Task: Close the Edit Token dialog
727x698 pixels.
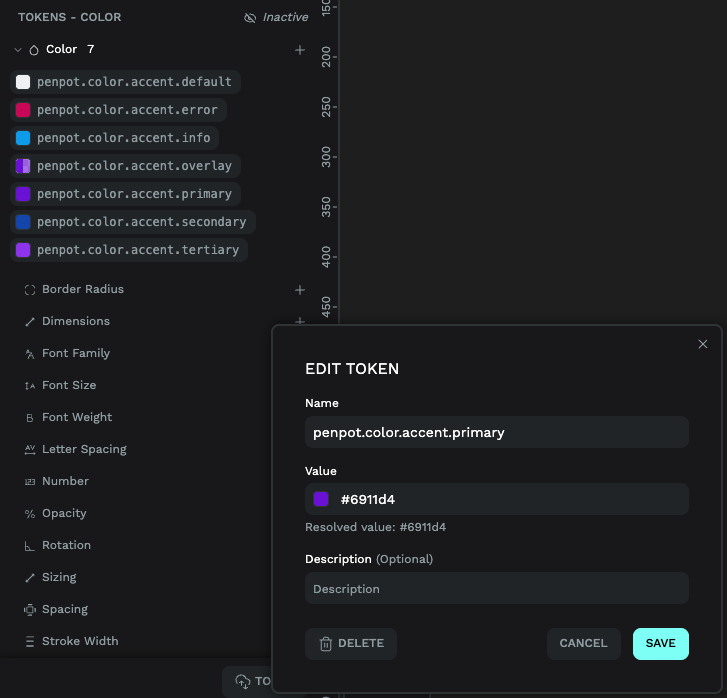Action: coord(702,344)
